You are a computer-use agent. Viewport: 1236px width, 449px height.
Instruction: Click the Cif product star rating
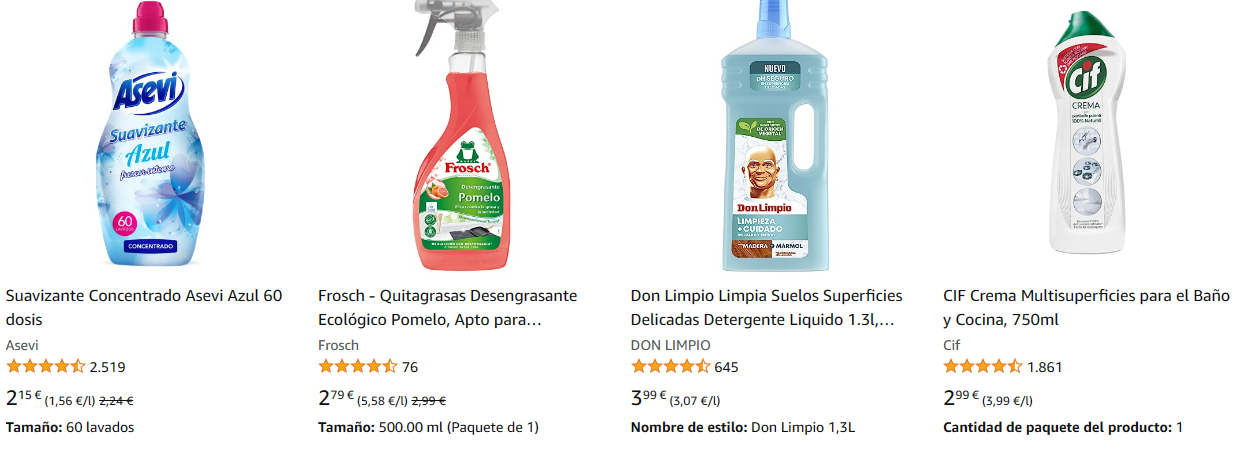coord(983,367)
